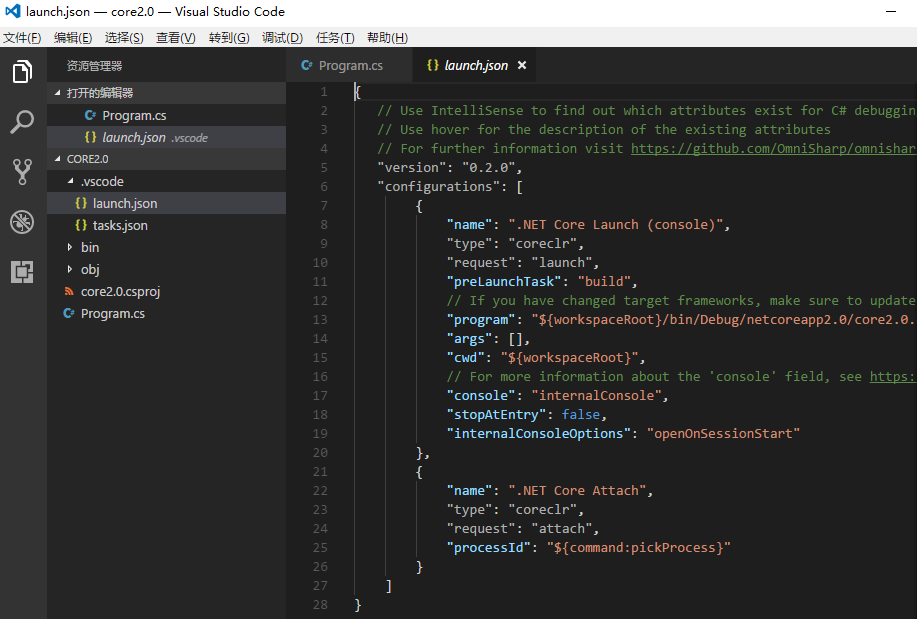This screenshot has width=917, height=619.
Task: Open the 调试(D) debug menu
Action: 282,37
